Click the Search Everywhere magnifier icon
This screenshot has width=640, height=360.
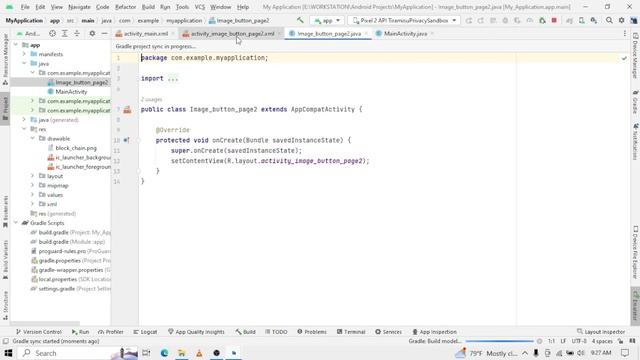click(x=609, y=20)
